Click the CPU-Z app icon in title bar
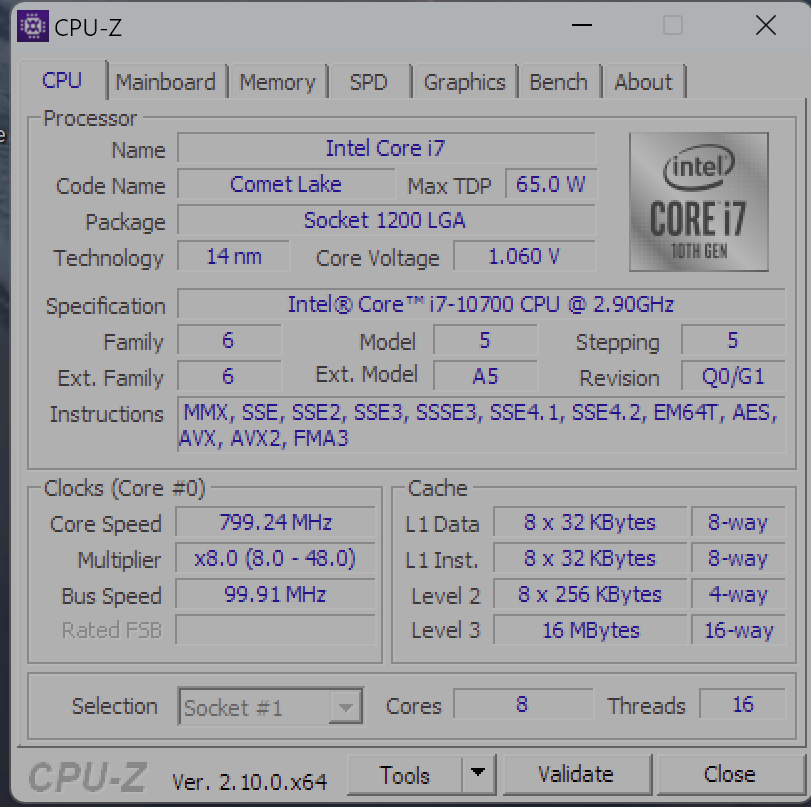This screenshot has height=807, width=811. 33,25
